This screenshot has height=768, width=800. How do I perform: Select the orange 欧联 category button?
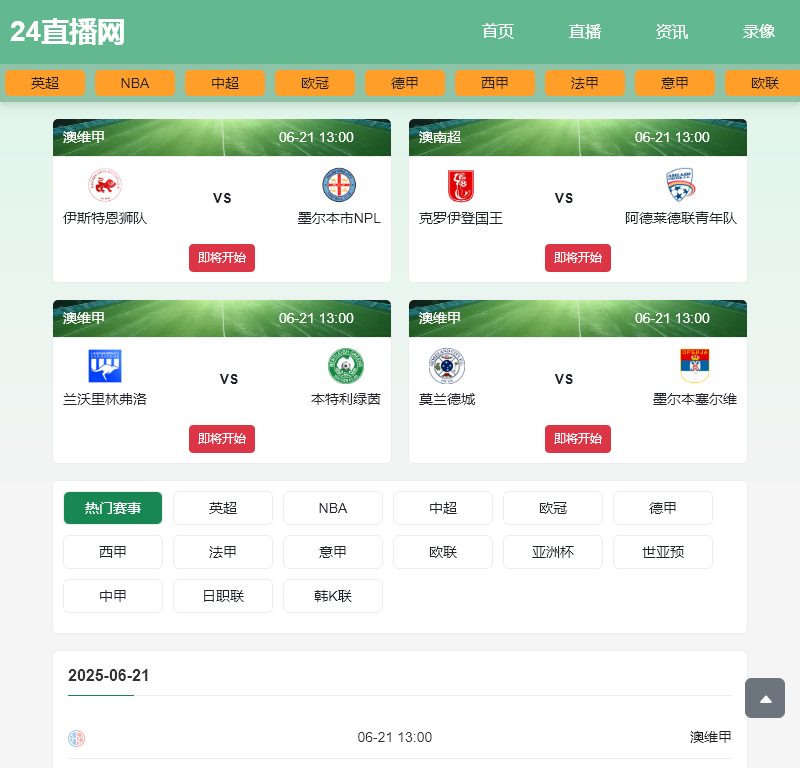tap(763, 83)
